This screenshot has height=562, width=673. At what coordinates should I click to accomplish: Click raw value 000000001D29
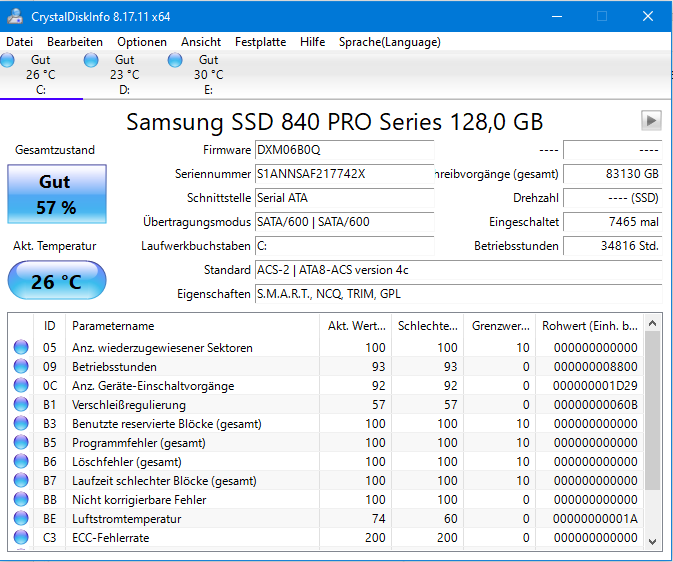(x=595, y=386)
